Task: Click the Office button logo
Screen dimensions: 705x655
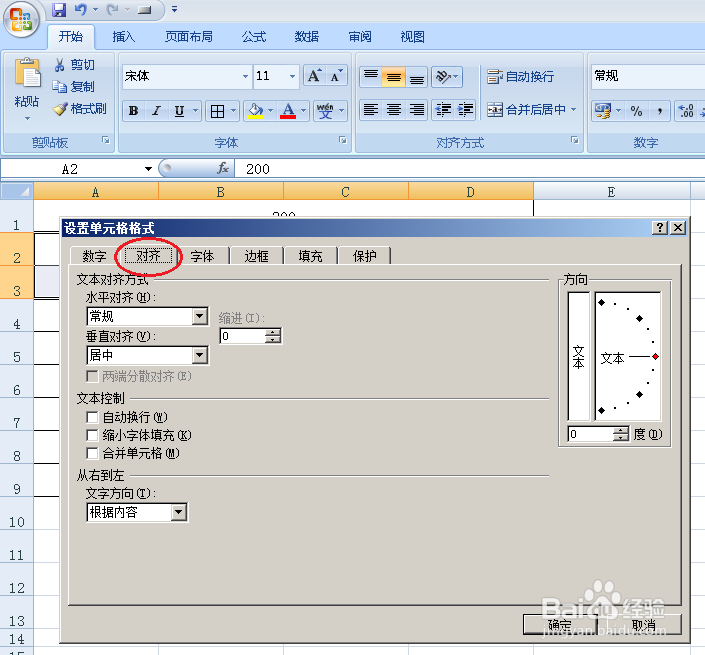Action: tap(21, 20)
